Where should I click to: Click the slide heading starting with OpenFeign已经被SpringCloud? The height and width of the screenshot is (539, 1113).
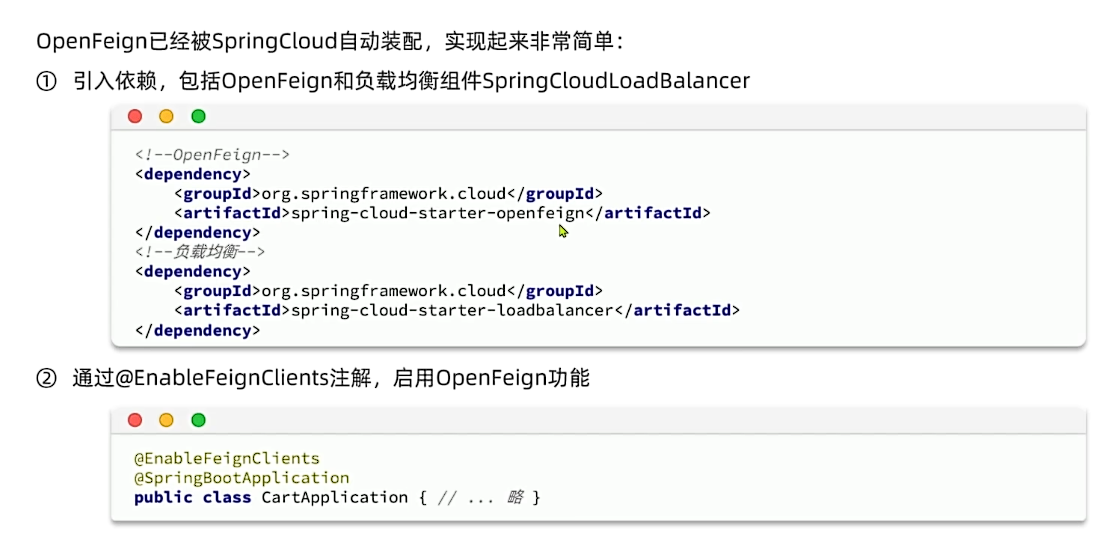(330, 42)
